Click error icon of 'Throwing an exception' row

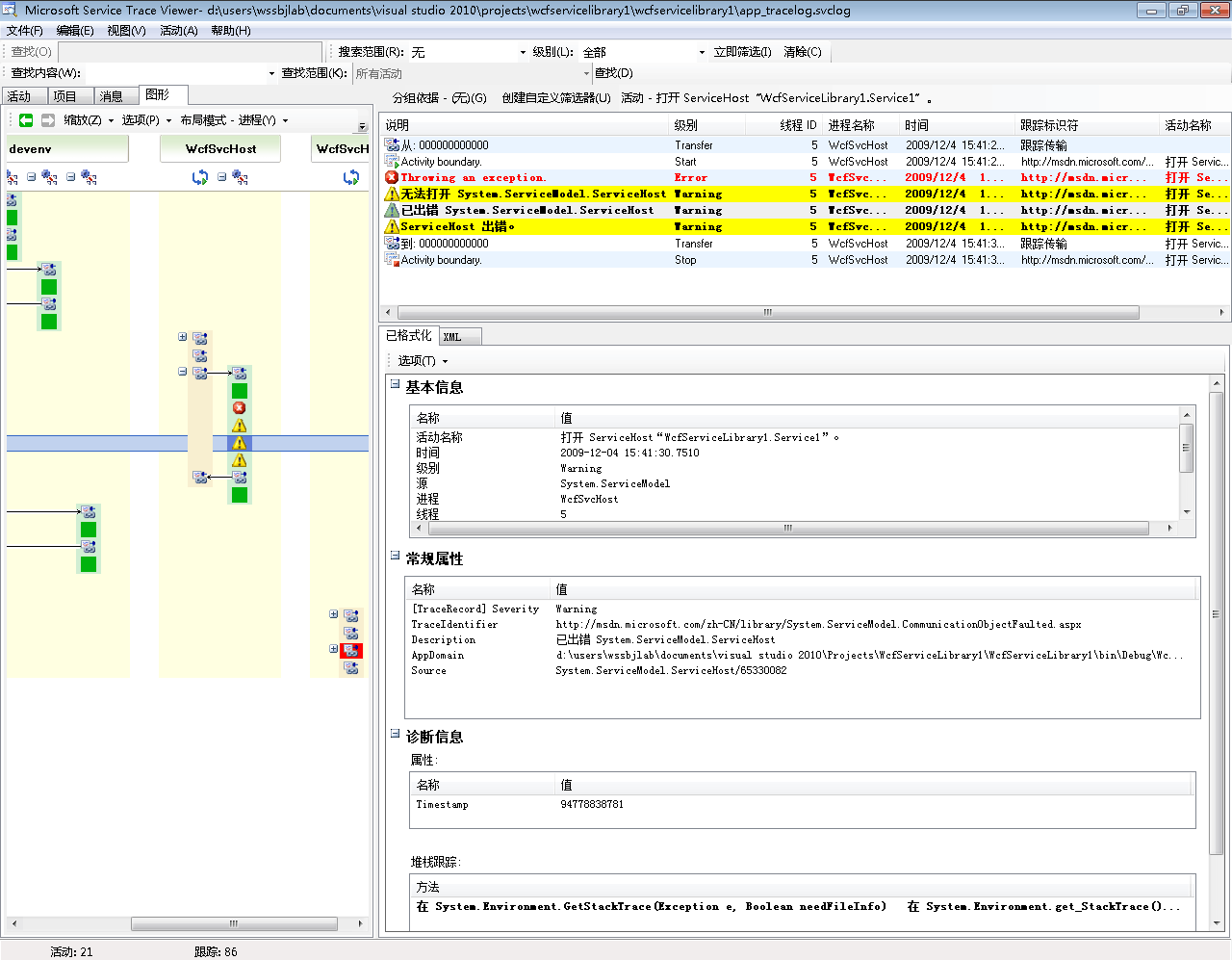coord(392,177)
